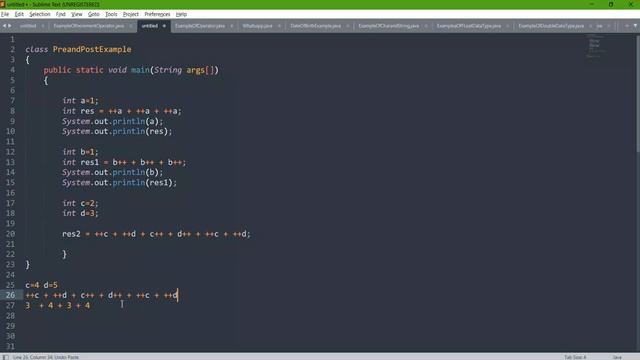The image size is (640, 360).
Task: Click the System.out.println(b); line
Action: [x=113, y=172]
